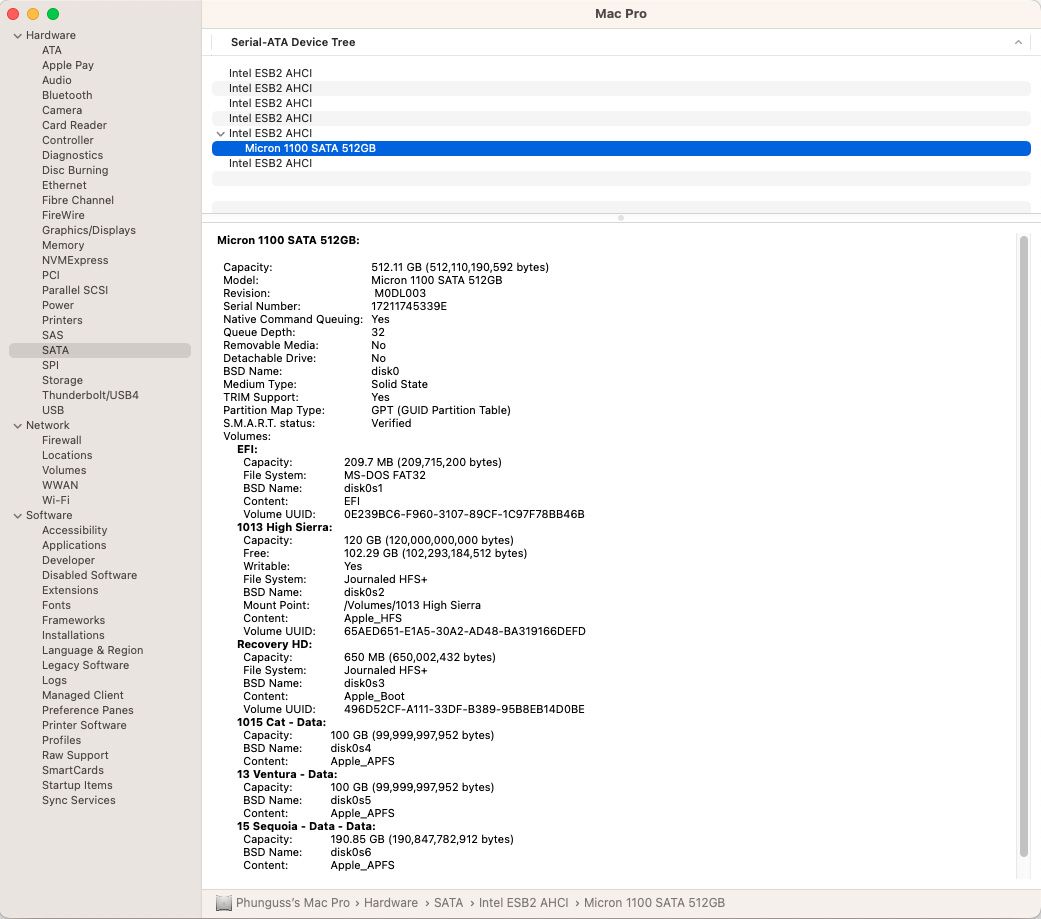Open Thunderbolt/USB4 in the sidebar
This screenshot has height=919, width=1041.
pyautogui.click(x=90, y=395)
